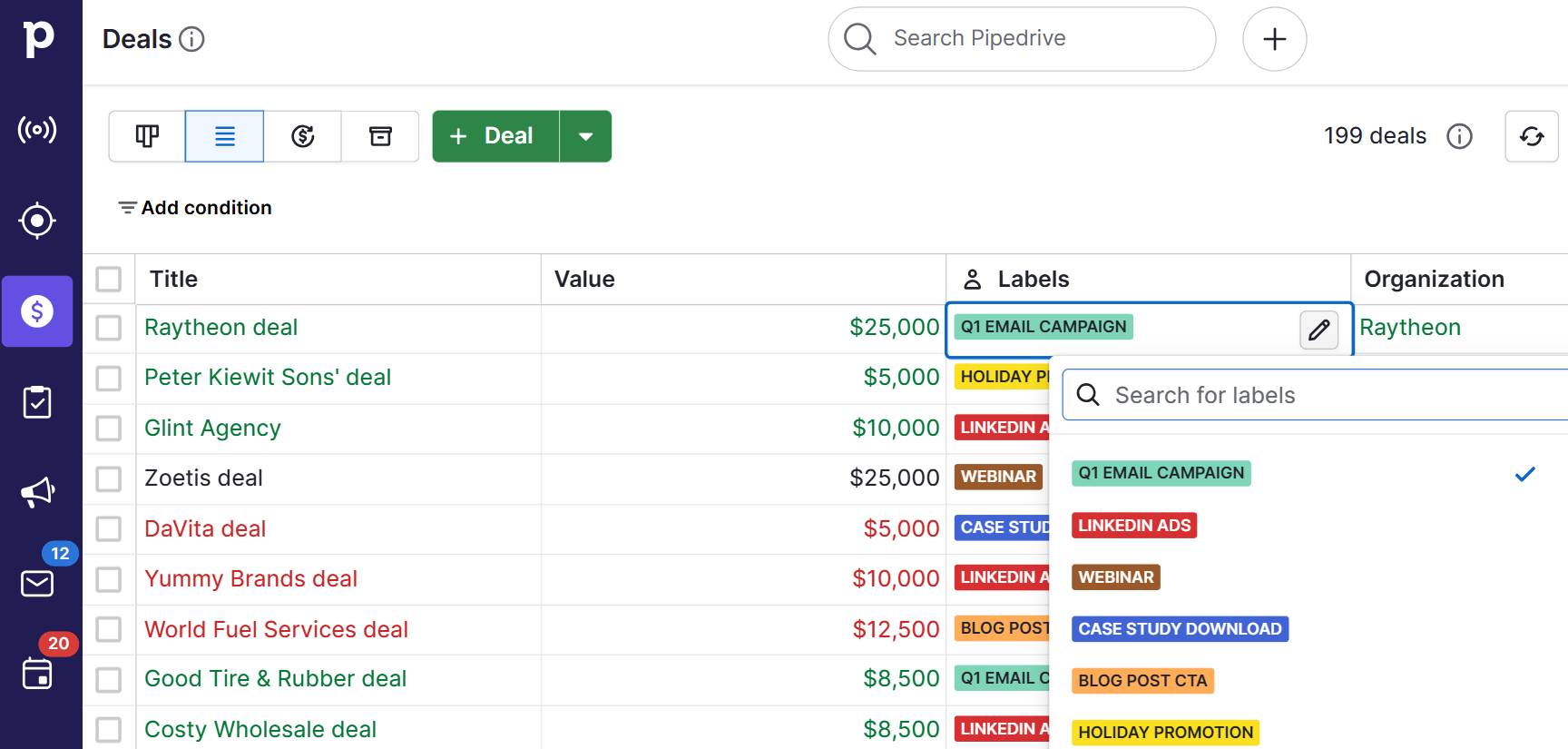Switch to list view
1568x749 pixels.
(224, 136)
